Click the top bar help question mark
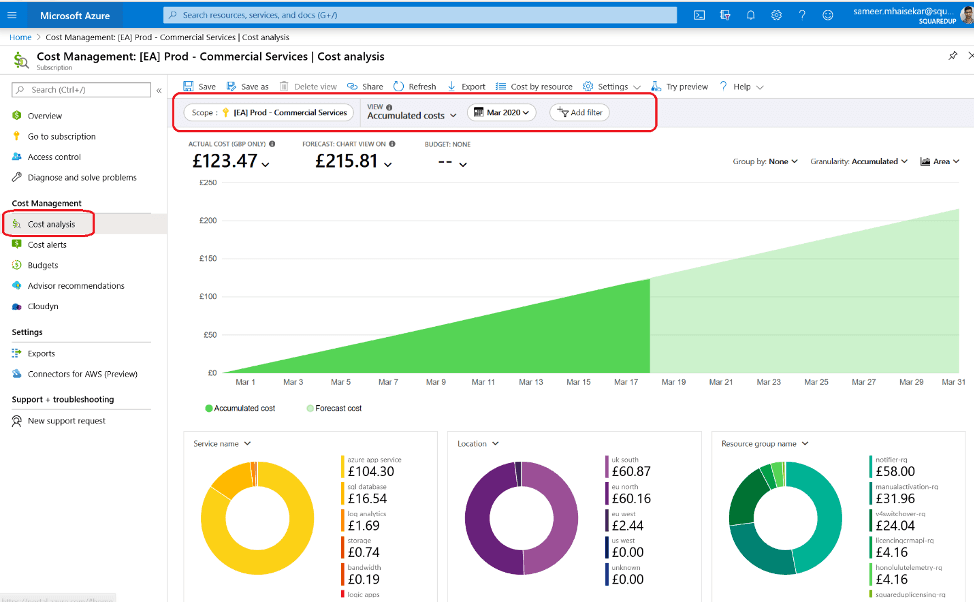This screenshot has height=602, width=974. pyautogui.click(x=802, y=15)
